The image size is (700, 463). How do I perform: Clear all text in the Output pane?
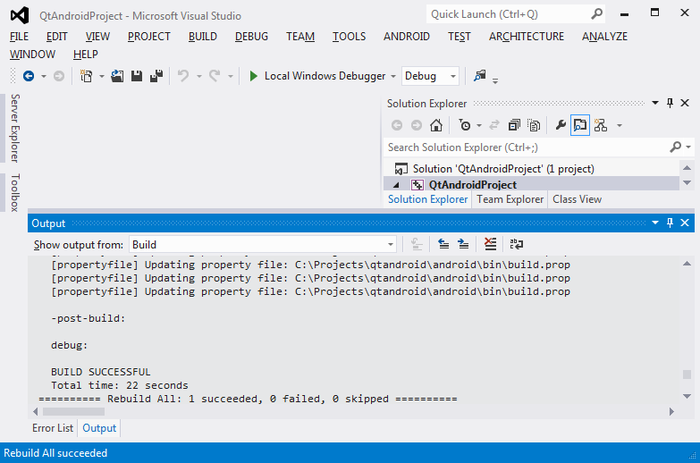[490, 244]
